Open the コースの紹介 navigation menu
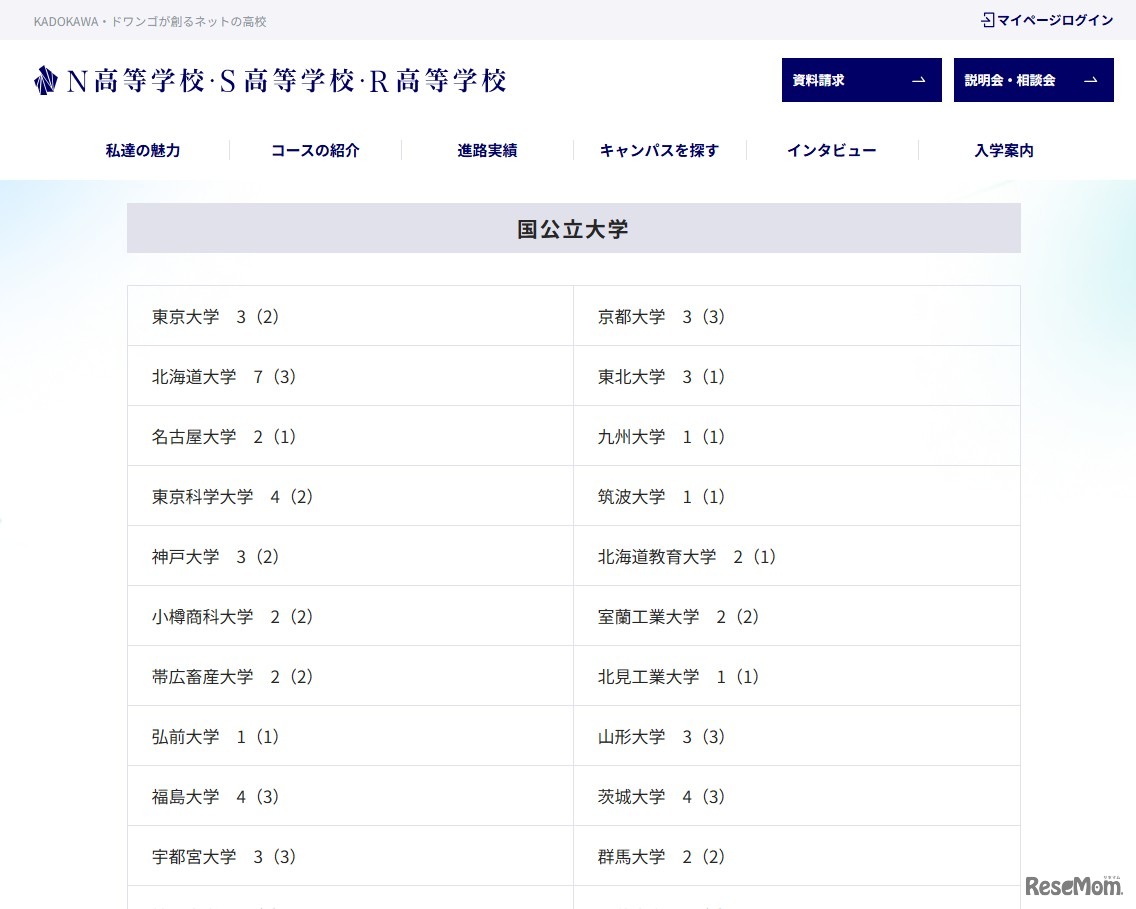Image resolution: width=1136 pixels, height=909 pixels. click(x=314, y=150)
